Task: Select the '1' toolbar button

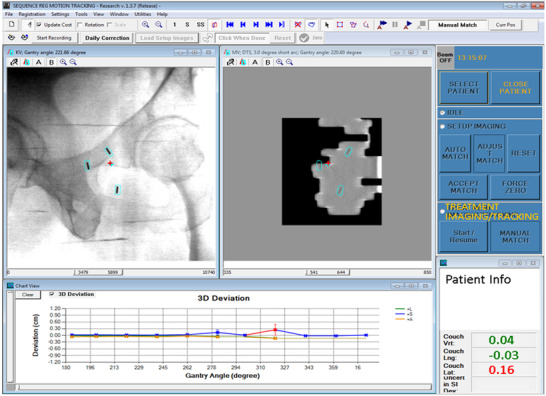Action: coord(174,24)
